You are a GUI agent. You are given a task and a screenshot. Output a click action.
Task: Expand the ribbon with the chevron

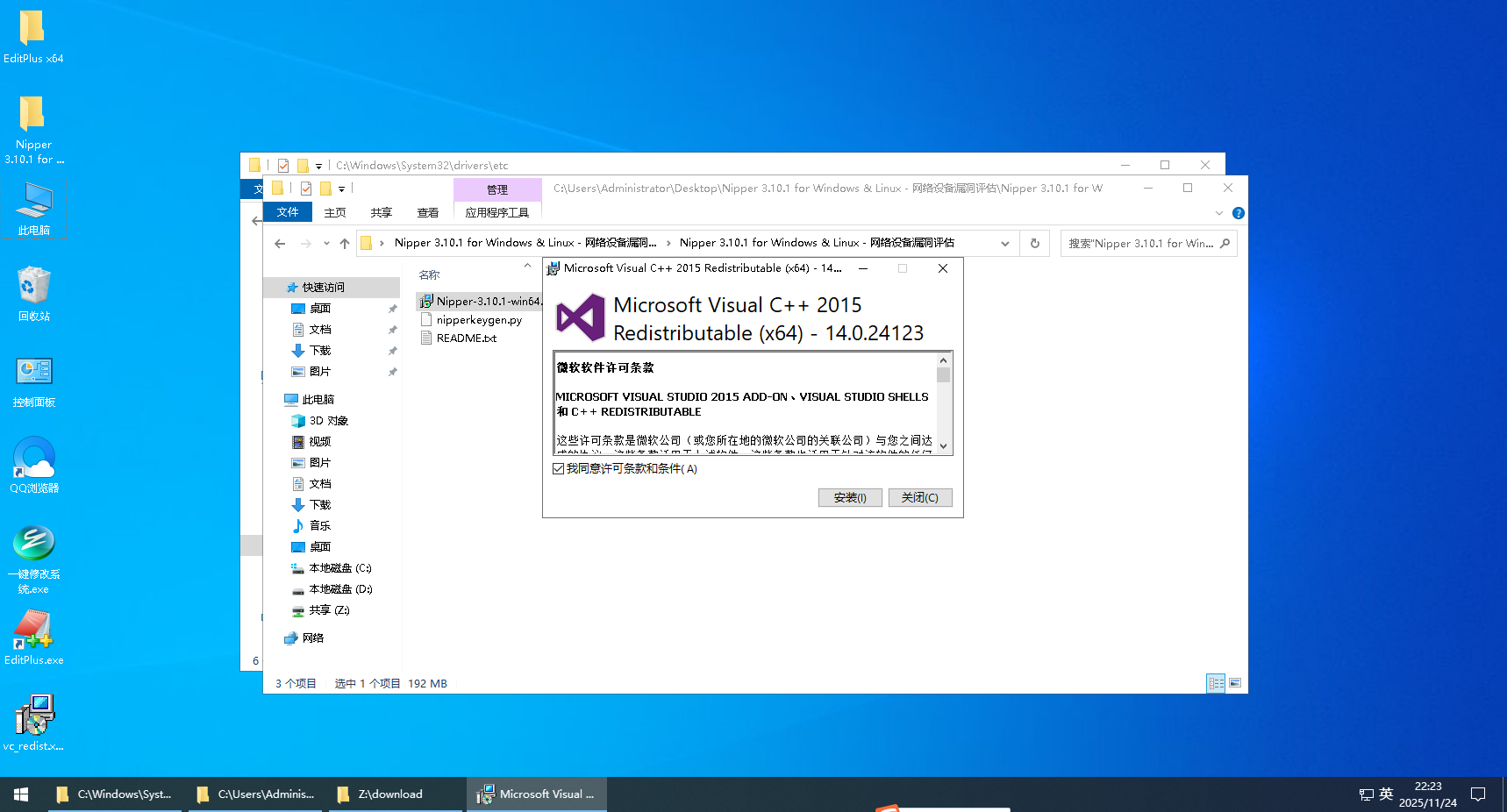point(1218,213)
